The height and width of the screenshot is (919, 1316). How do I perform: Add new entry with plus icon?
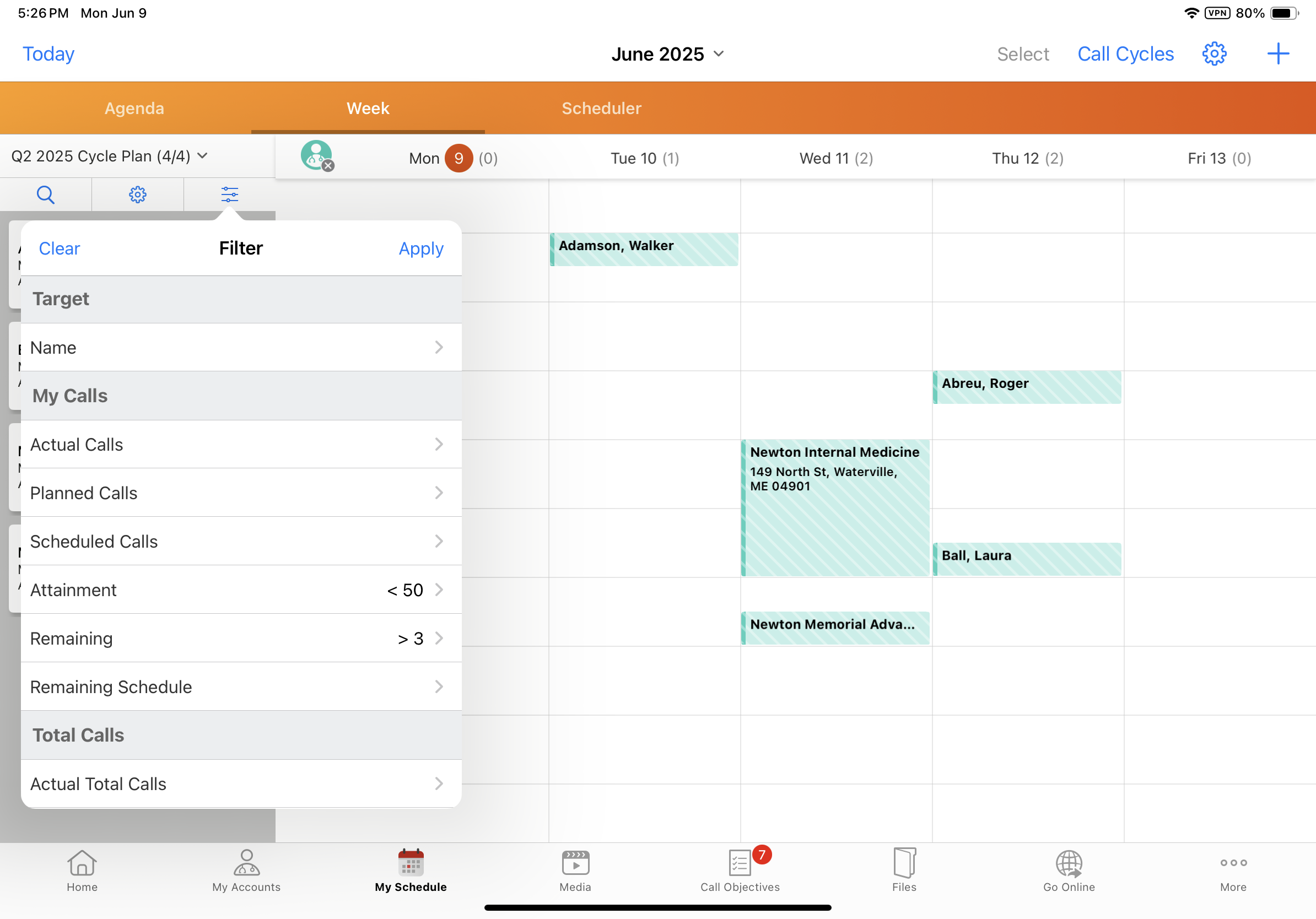1277,54
